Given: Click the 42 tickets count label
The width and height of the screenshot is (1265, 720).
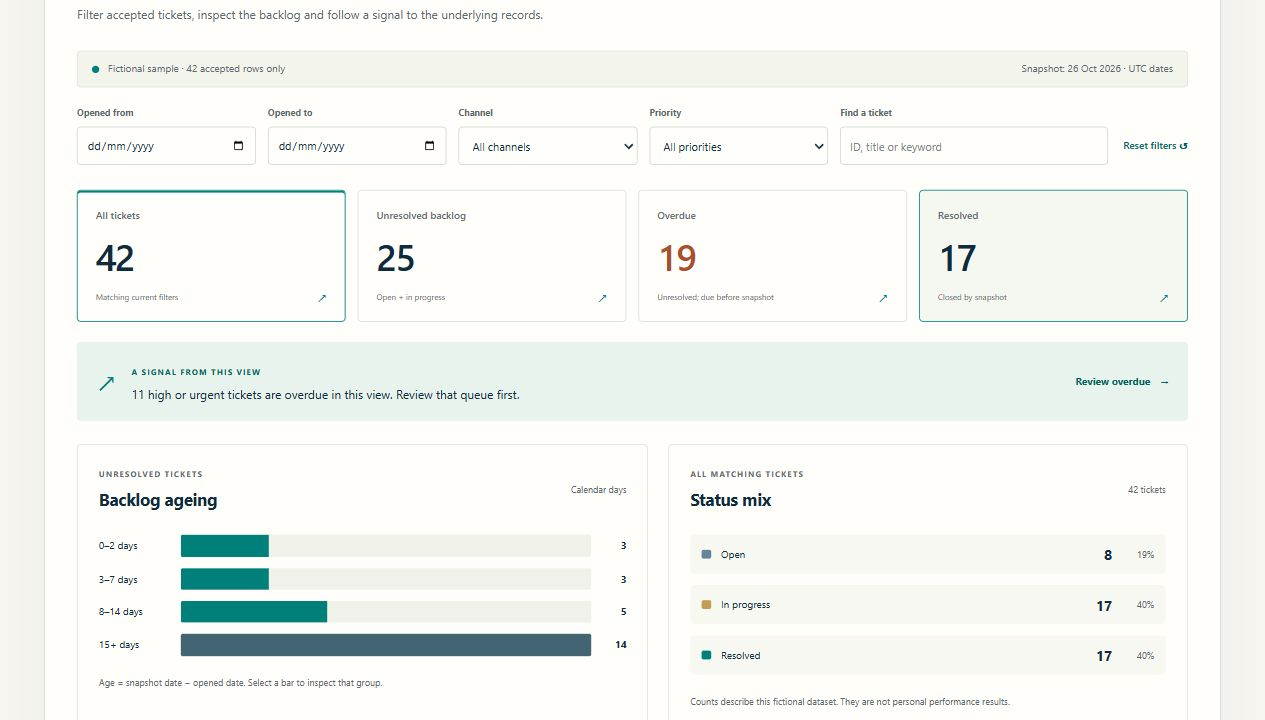Looking at the screenshot, I should (x=1147, y=490).
